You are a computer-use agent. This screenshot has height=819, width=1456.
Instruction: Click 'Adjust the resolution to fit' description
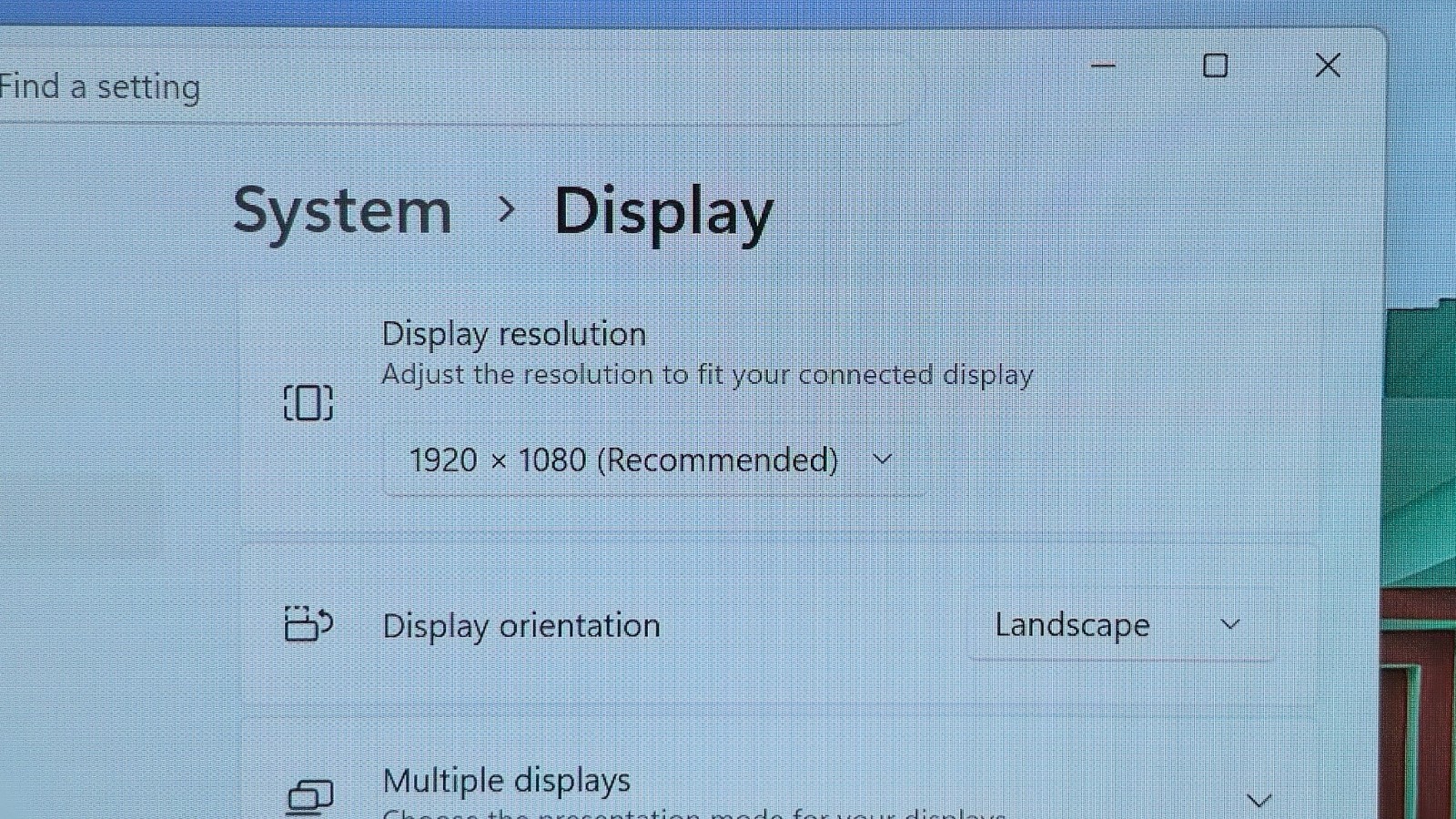click(x=707, y=375)
